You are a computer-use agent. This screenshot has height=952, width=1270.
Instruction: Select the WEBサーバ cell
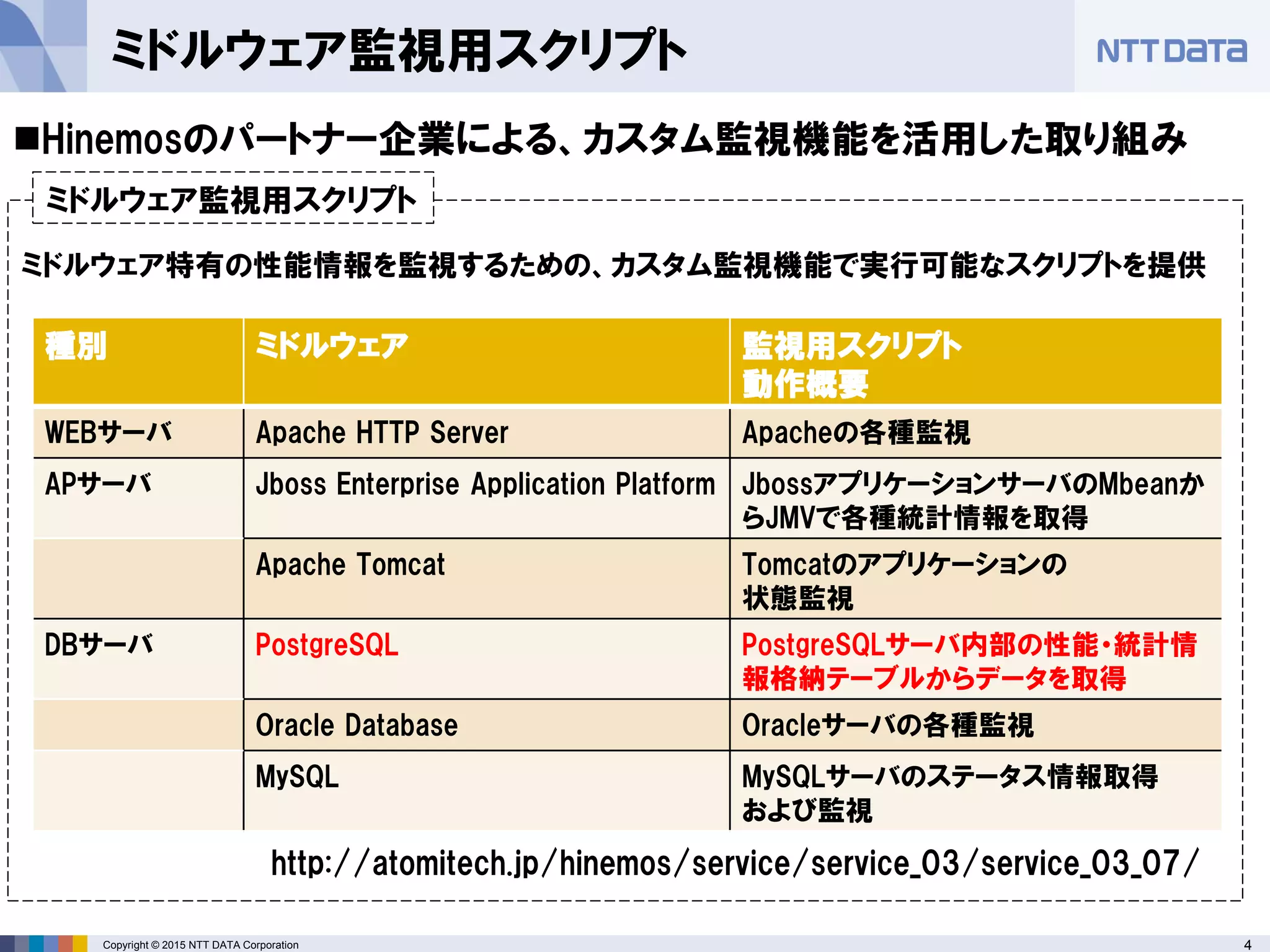click(x=138, y=432)
